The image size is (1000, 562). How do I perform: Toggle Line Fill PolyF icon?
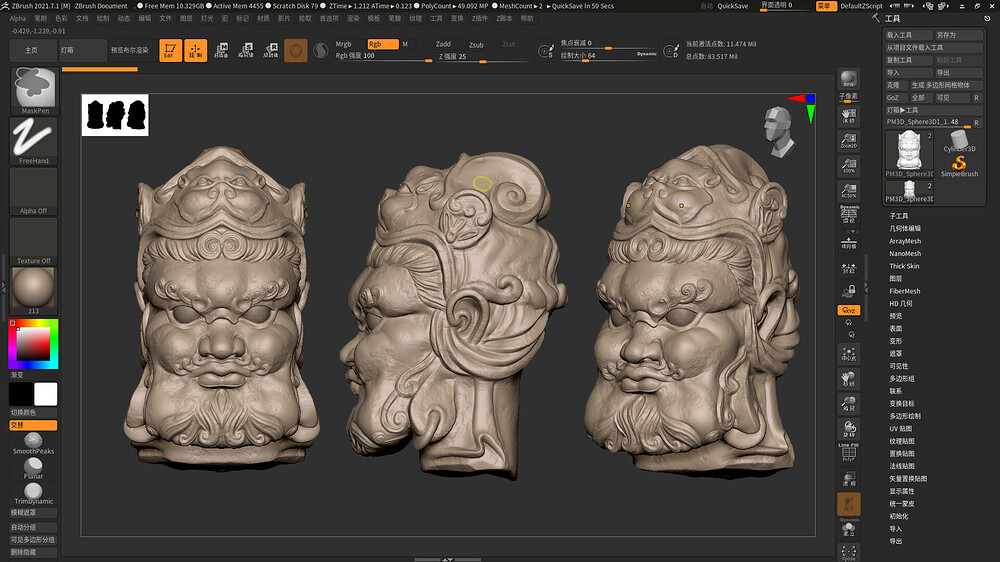coord(849,453)
